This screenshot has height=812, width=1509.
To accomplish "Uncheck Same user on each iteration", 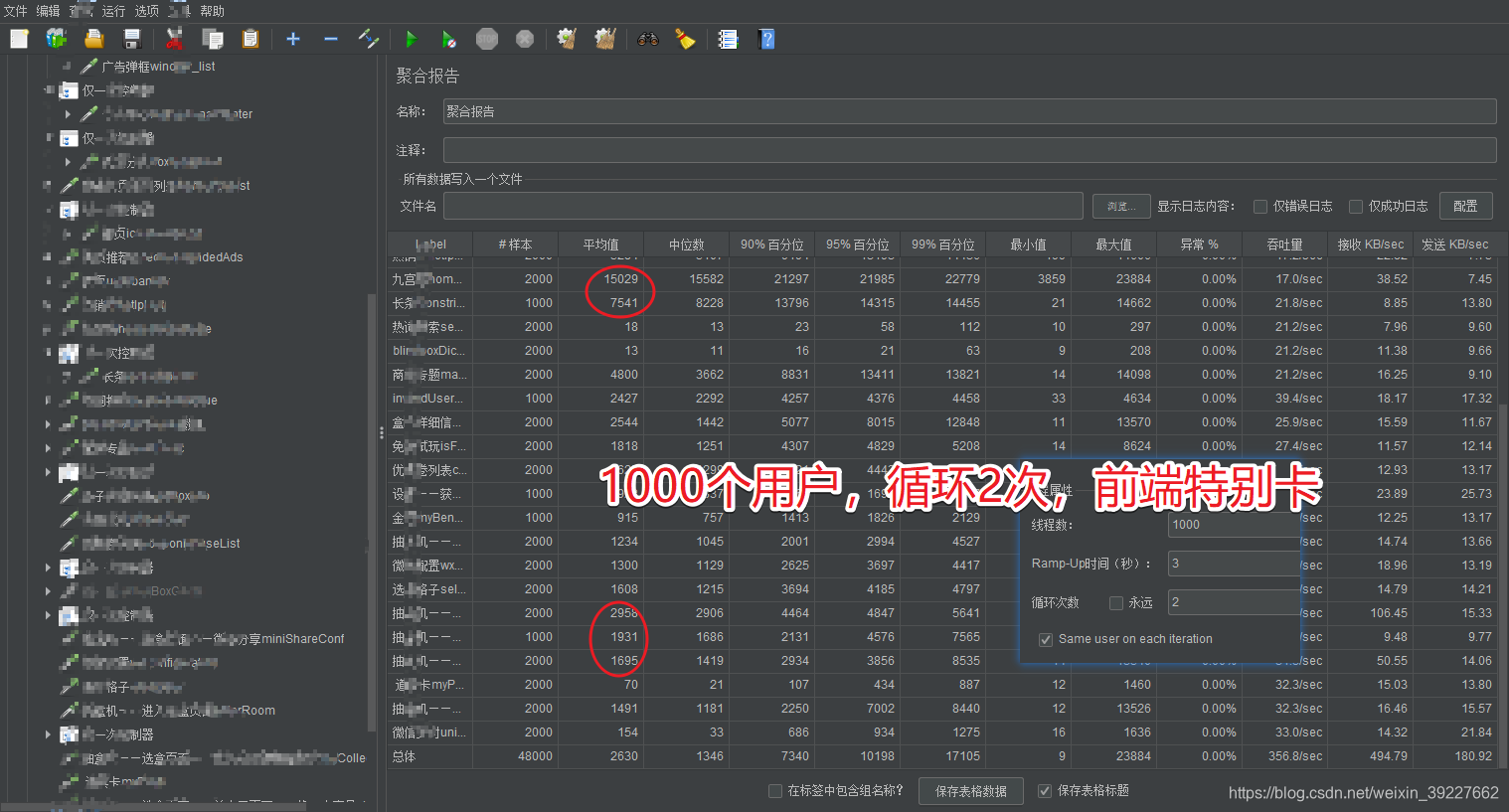I will tap(1046, 639).
